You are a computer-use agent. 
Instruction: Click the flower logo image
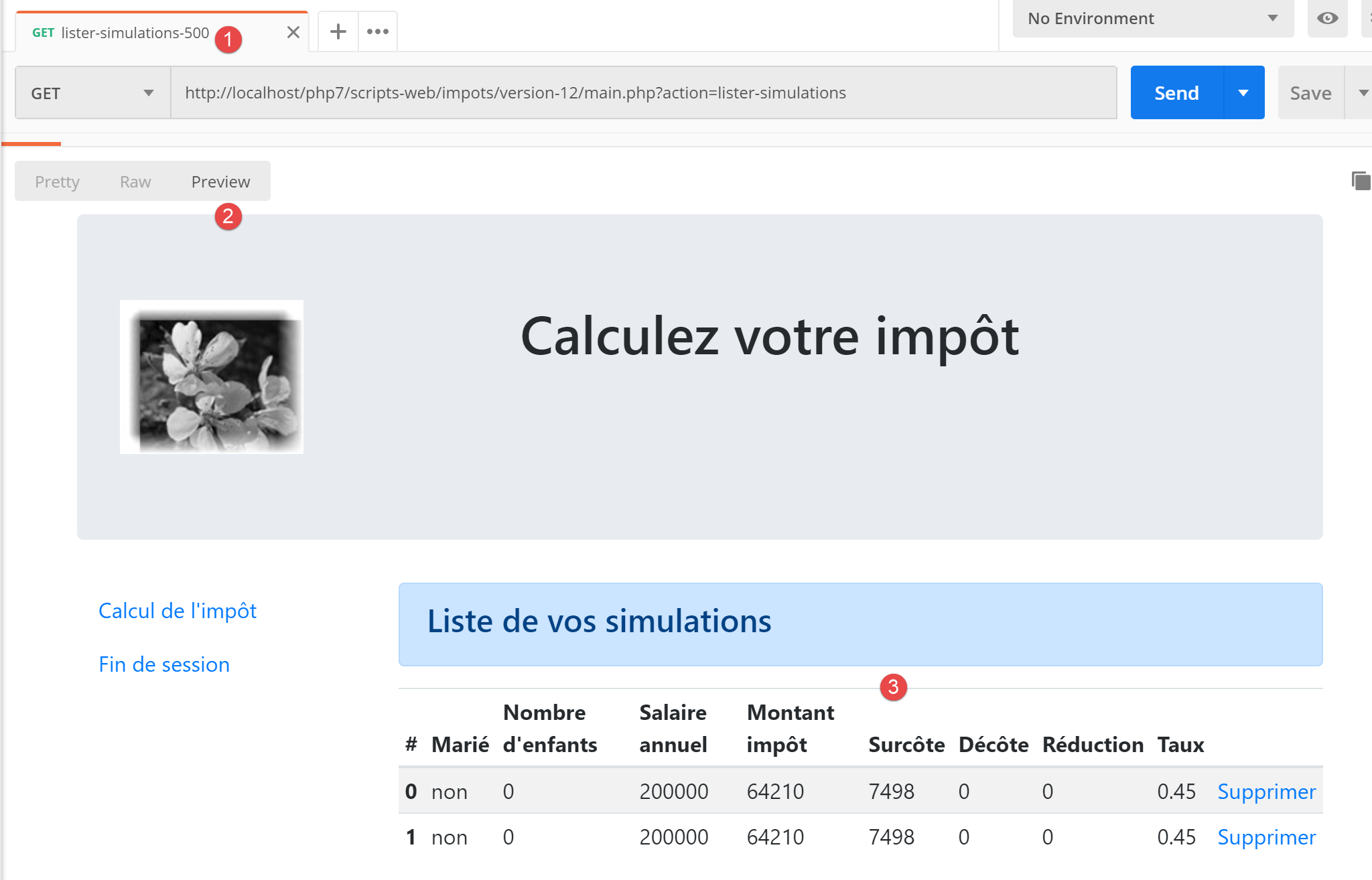(212, 377)
